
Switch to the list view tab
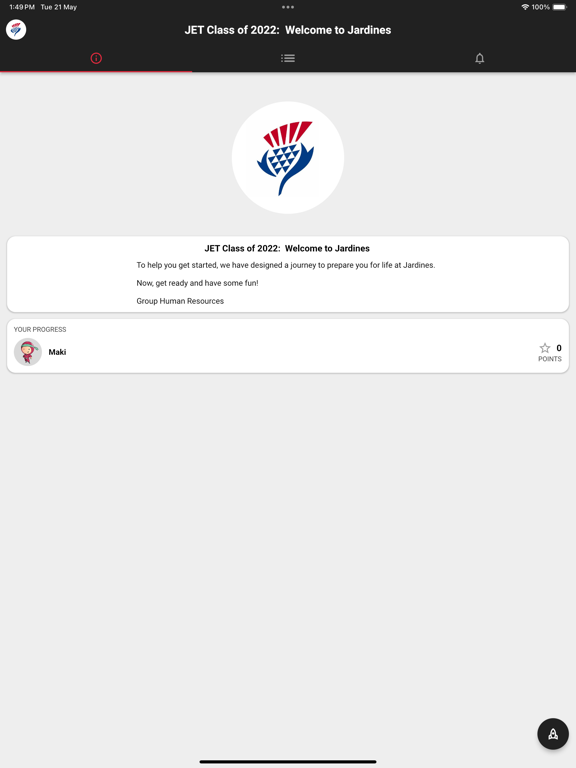(288, 58)
